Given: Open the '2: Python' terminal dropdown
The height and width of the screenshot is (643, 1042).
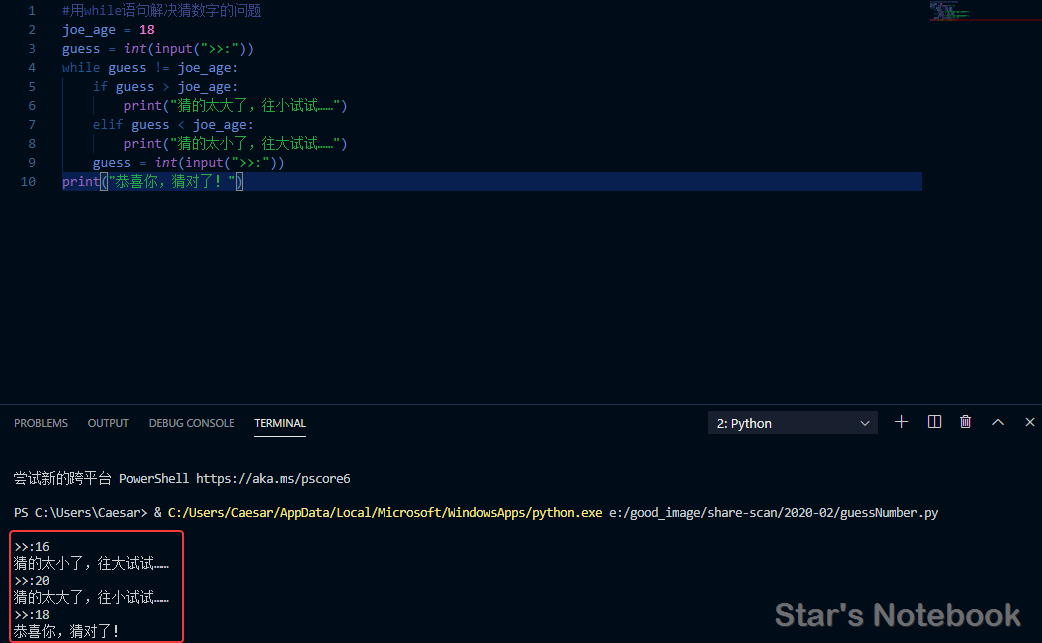Looking at the screenshot, I should (x=792, y=423).
